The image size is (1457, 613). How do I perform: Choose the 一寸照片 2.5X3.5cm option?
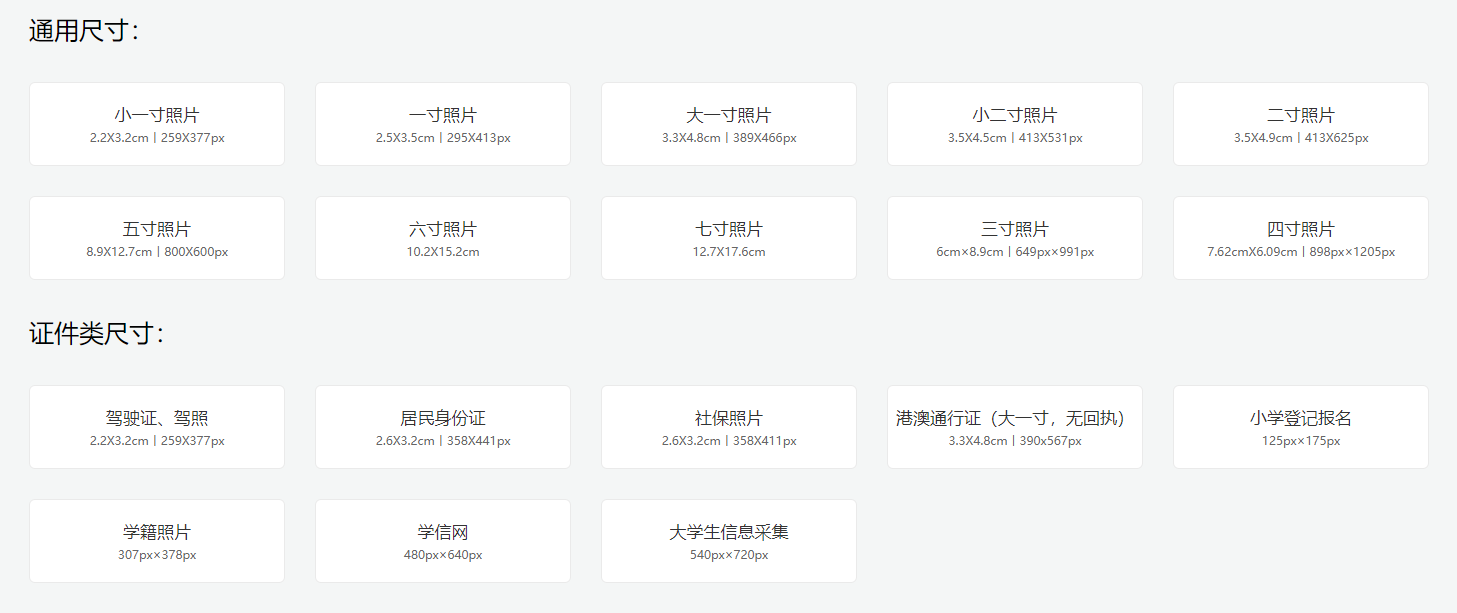click(x=442, y=123)
